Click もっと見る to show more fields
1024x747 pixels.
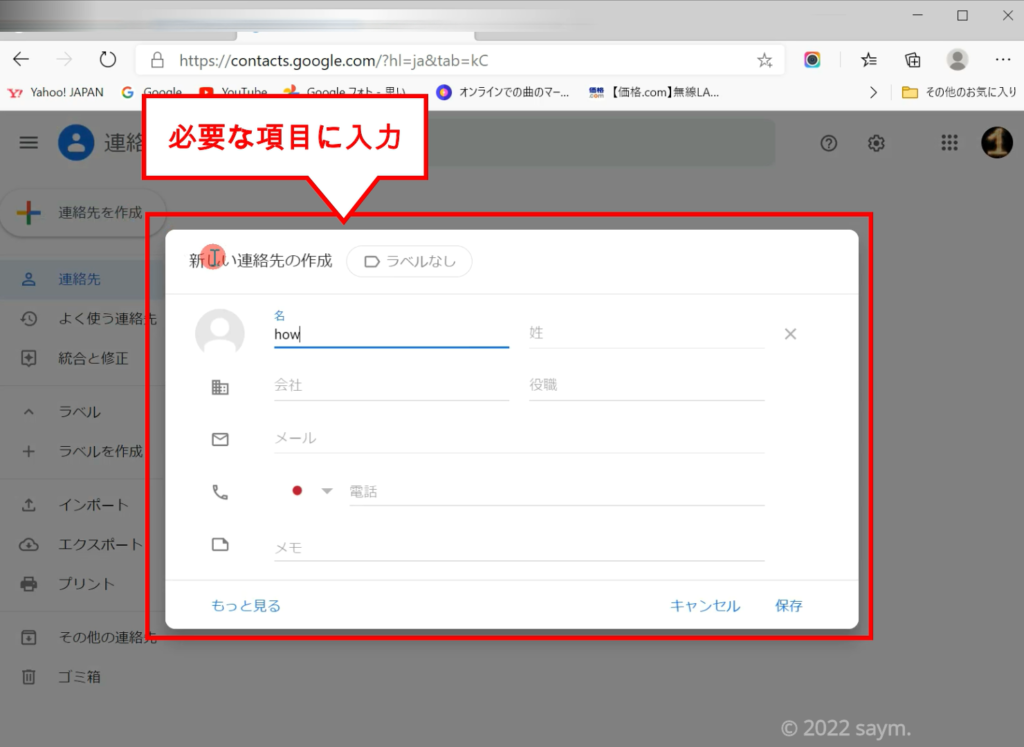click(246, 606)
